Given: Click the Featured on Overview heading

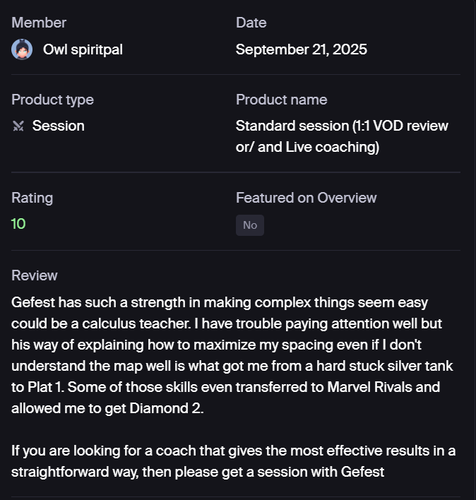Looking at the screenshot, I should point(306,198).
